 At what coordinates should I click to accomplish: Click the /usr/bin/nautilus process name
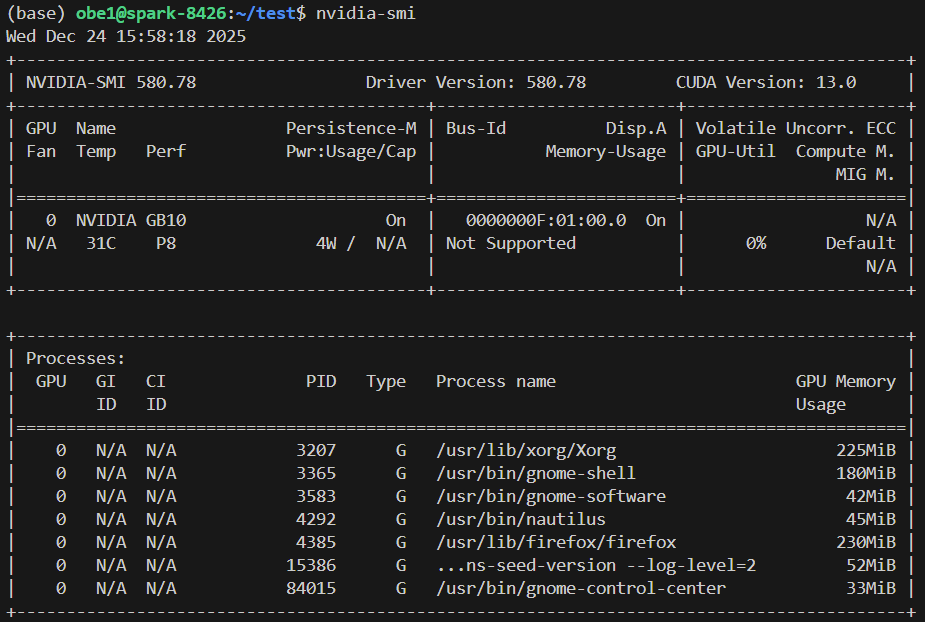521,519
